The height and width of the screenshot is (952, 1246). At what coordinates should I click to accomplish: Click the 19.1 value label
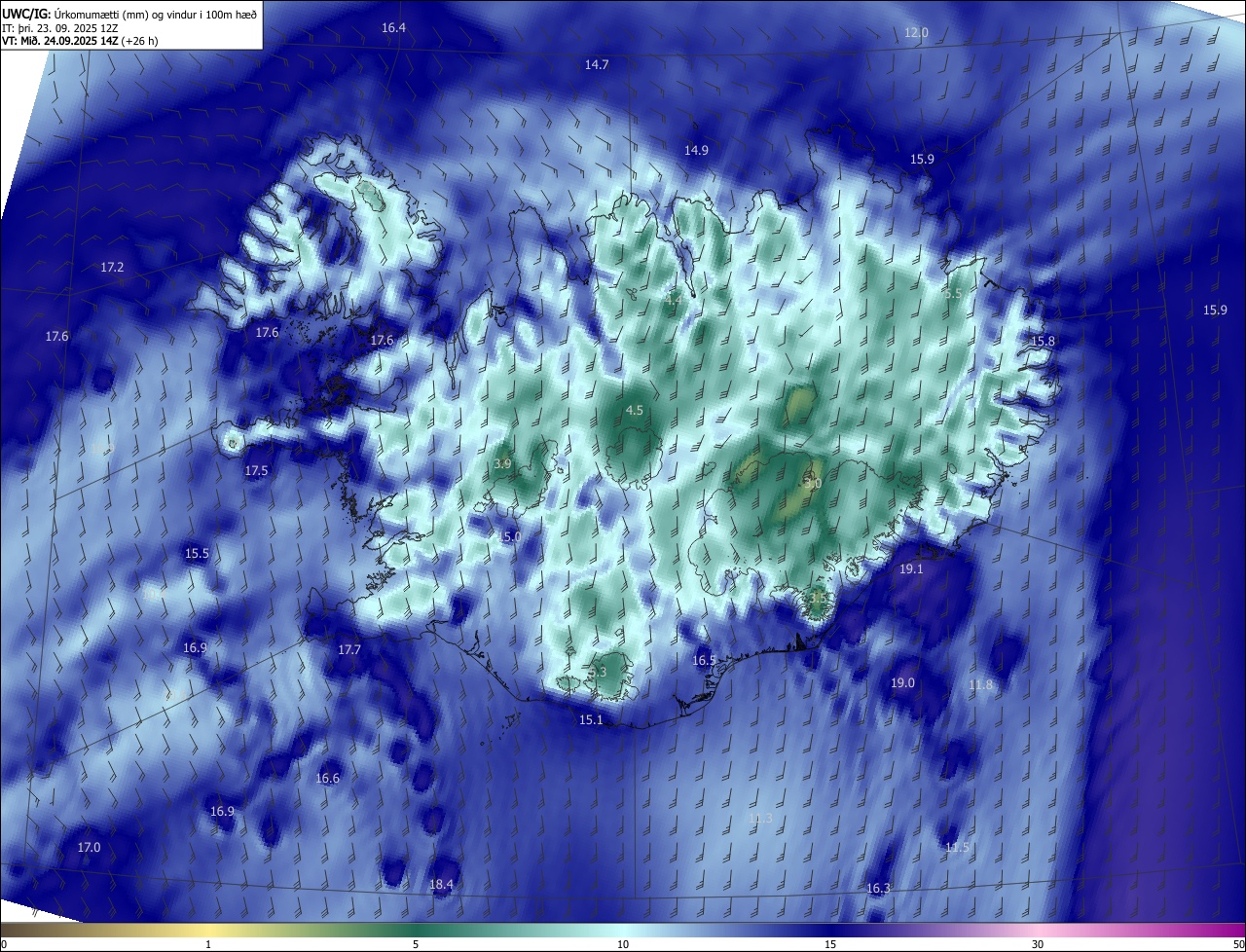(911, 569)
